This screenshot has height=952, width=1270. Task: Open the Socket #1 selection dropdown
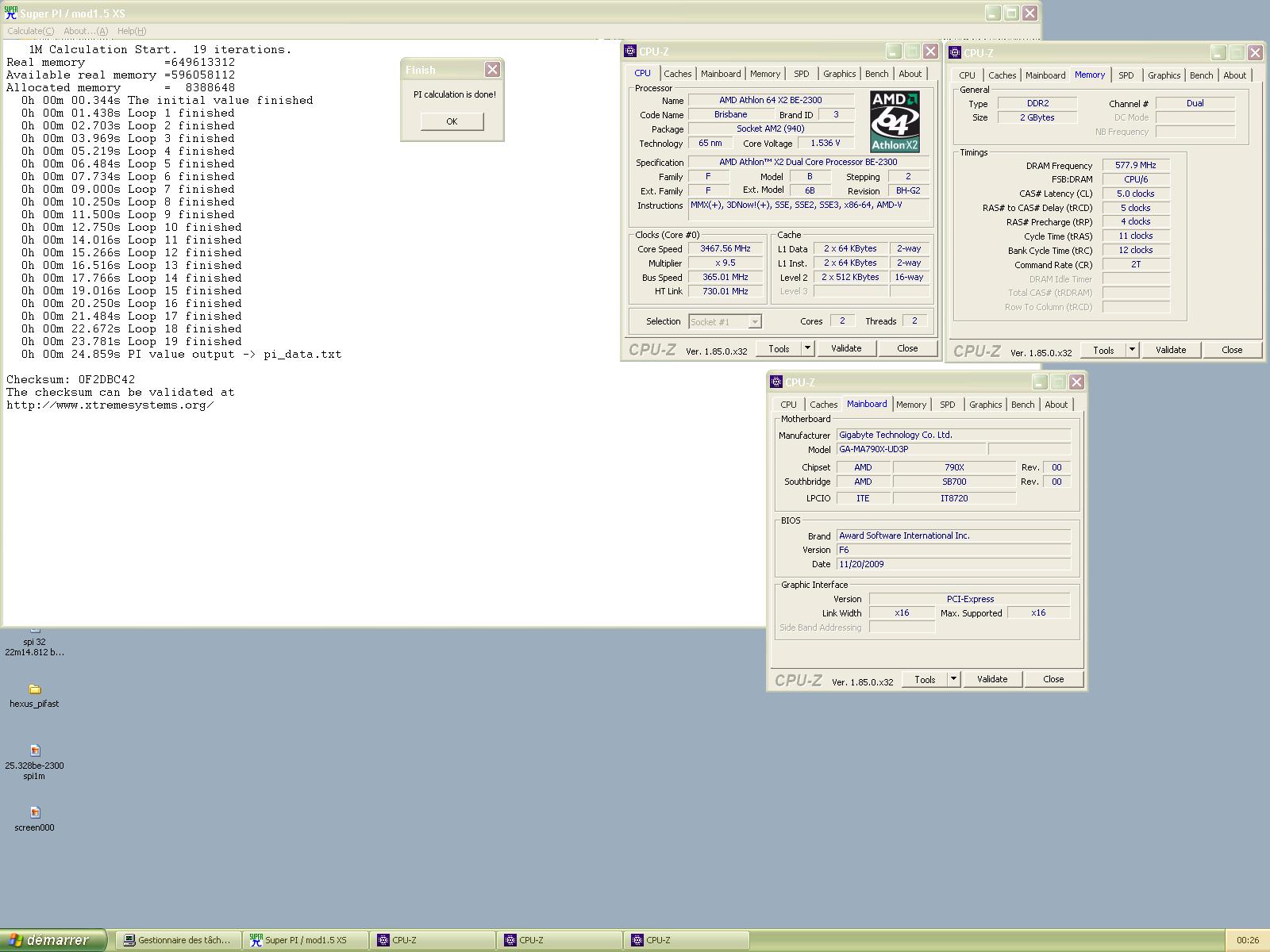725,321
